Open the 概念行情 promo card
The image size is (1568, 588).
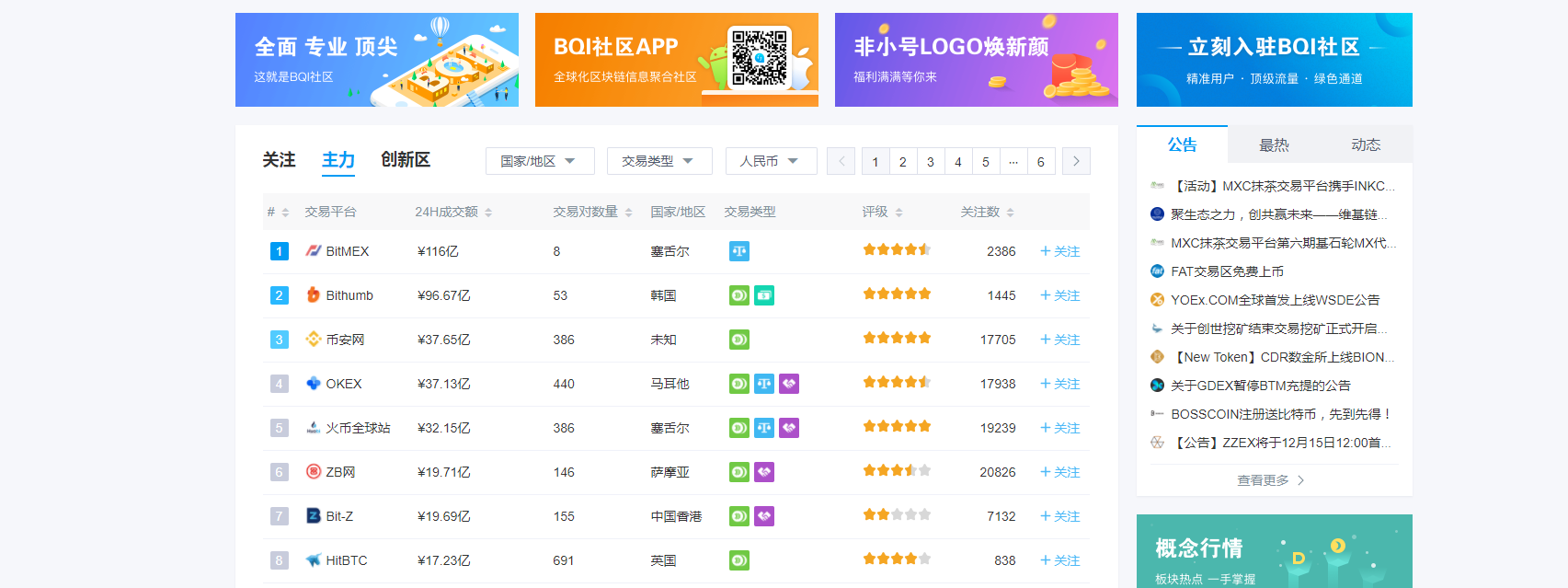pyautogui.click(x=1275, y=551)
